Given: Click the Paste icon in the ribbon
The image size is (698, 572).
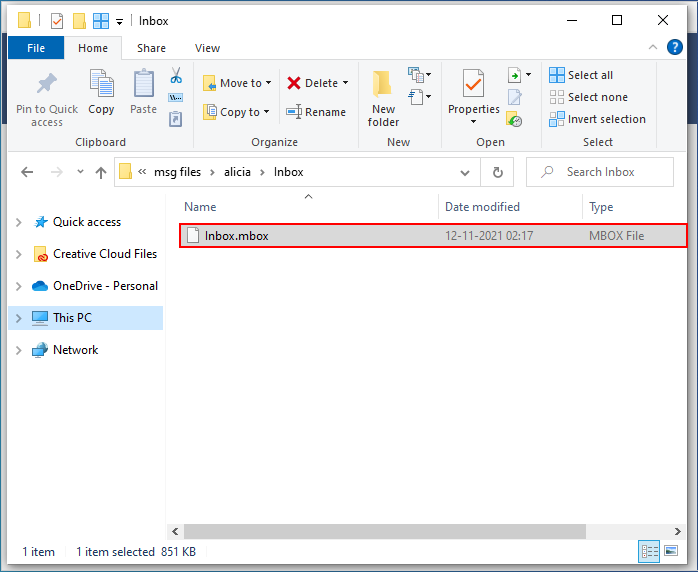Looking at the screenshot, I should (x=144, y=86).
